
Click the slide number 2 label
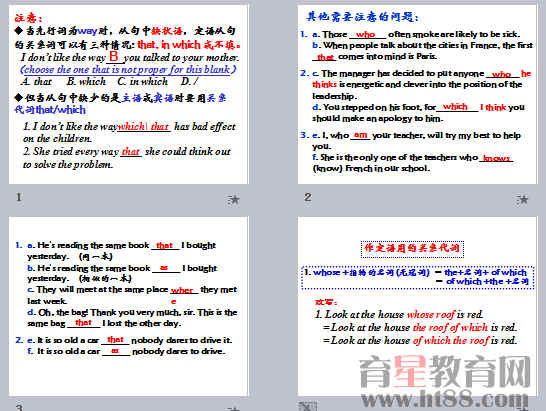(x=307, y=197)
